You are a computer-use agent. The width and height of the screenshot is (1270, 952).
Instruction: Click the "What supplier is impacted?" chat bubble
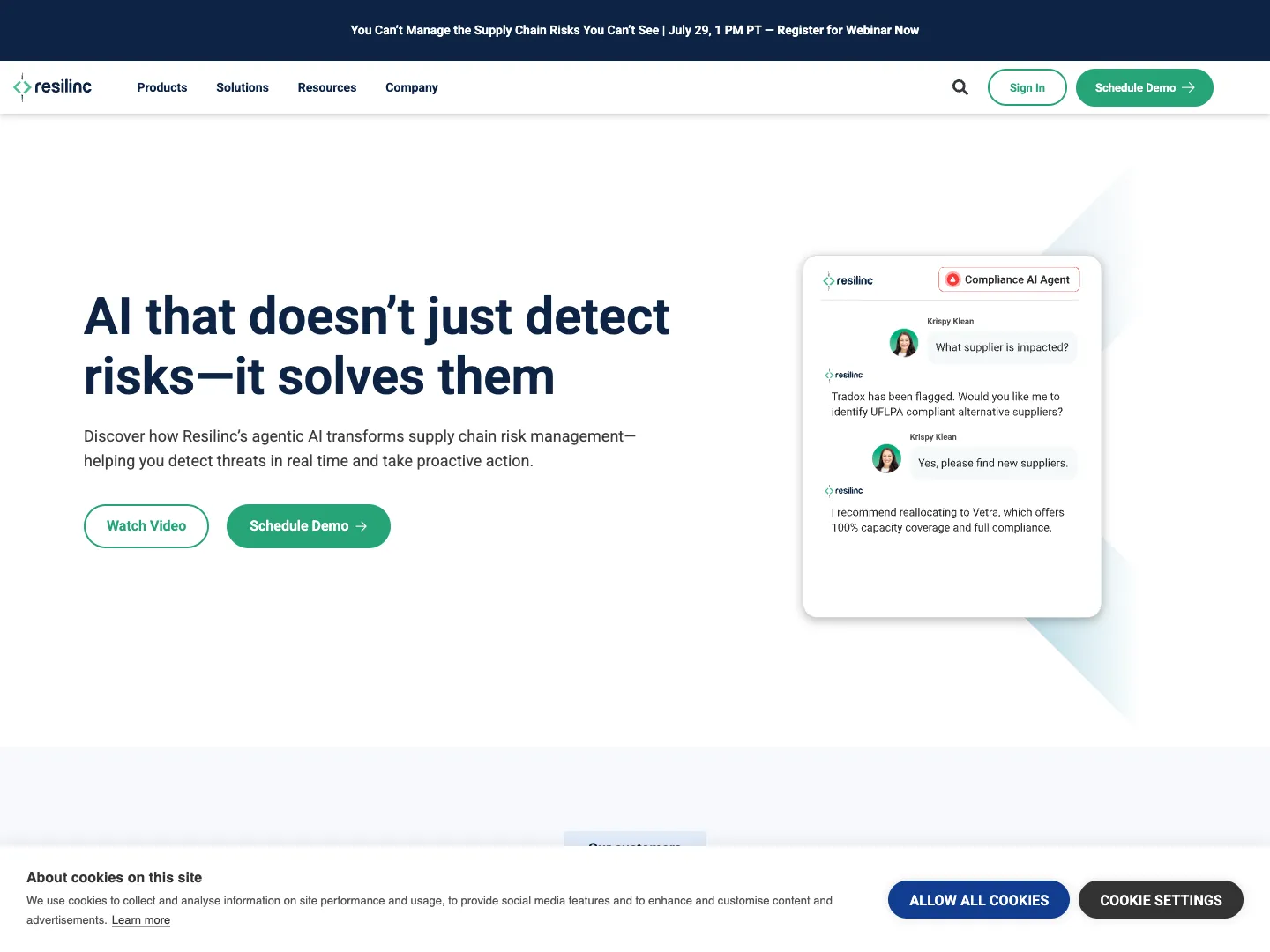click(x=1002, y=347)
